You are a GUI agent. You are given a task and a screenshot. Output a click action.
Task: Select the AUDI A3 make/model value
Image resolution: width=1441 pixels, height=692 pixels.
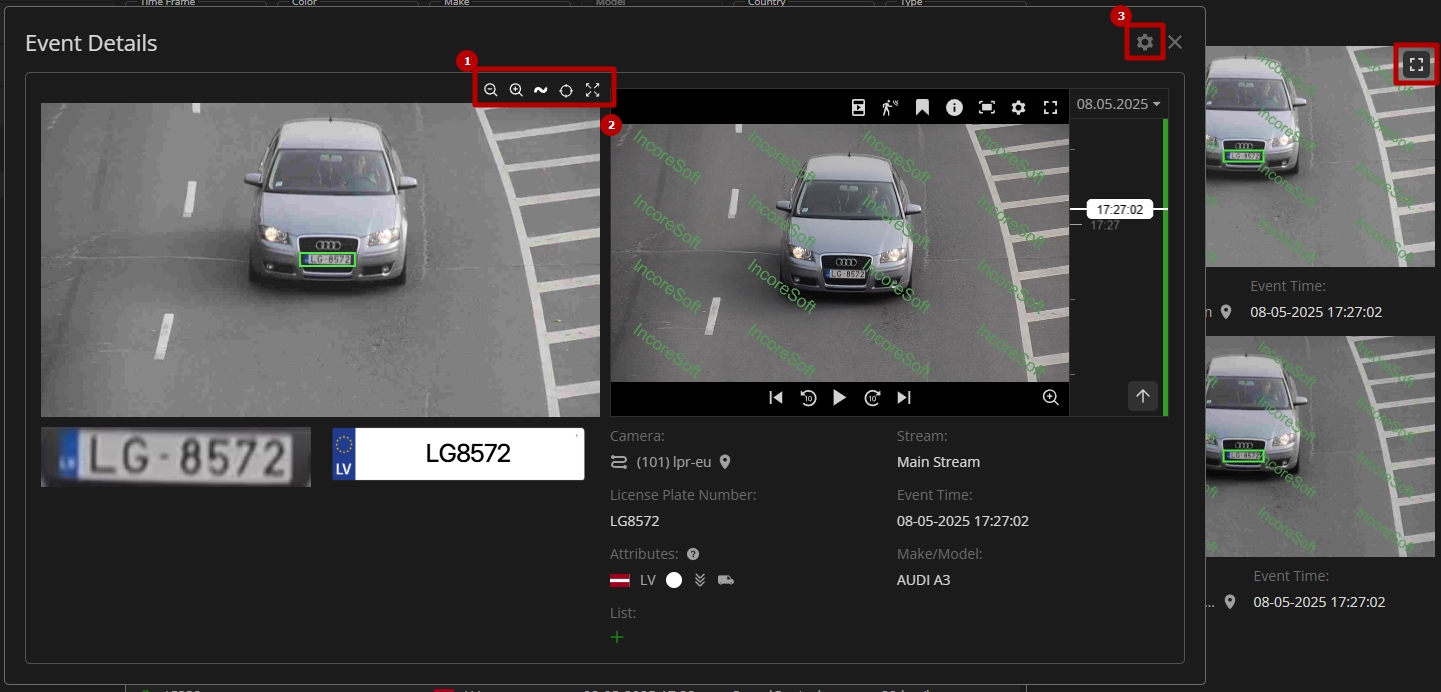click(x=923, y=580)
